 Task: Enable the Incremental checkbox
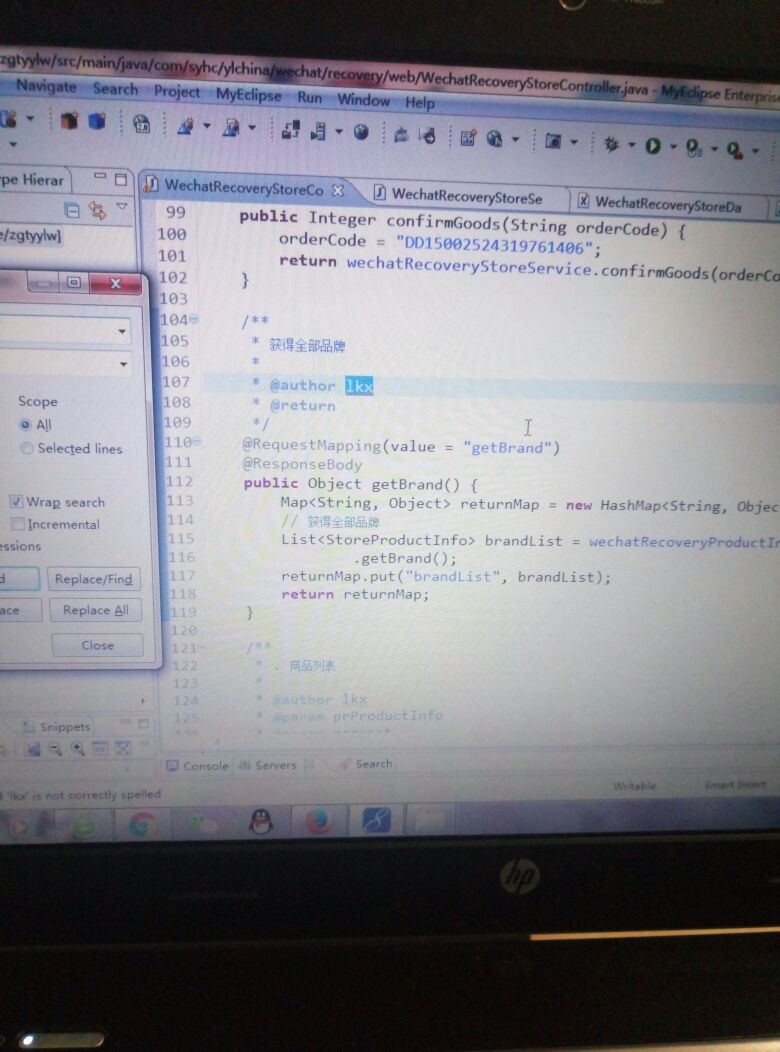coord(17,524)
